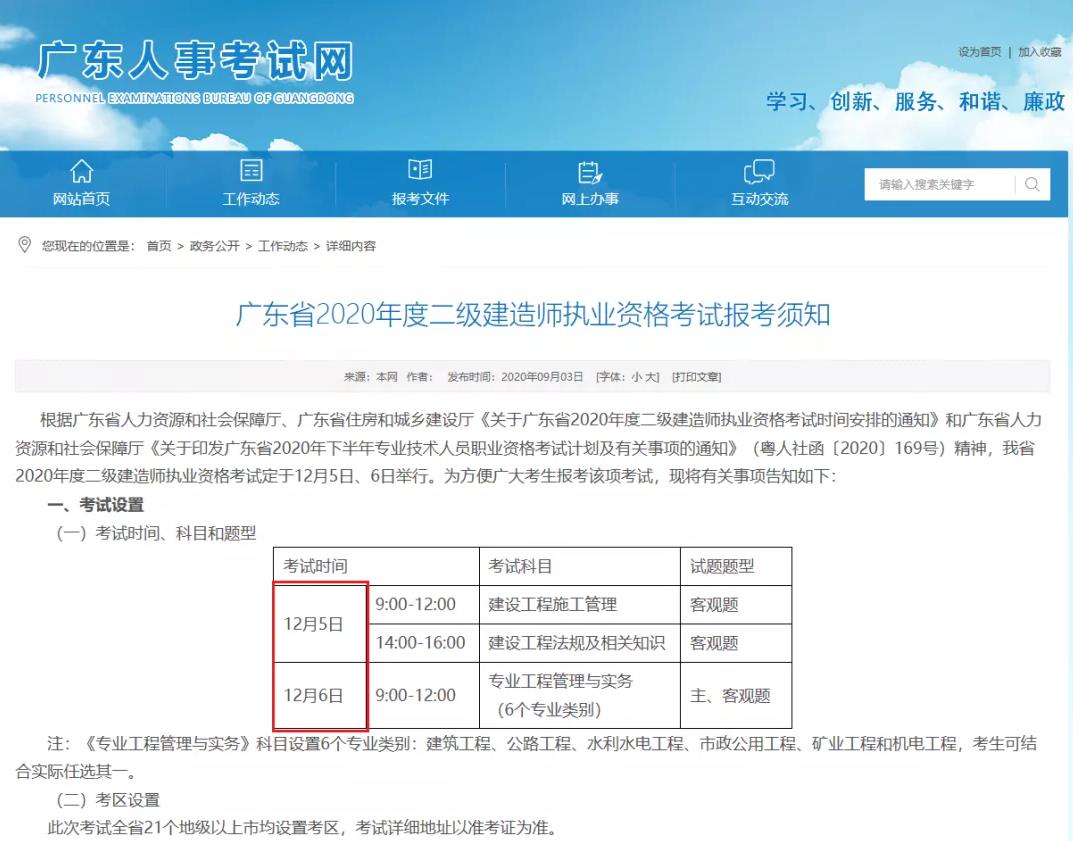This screenshot has height=841, width=1073.
Task: Open the 网站首页 navigation label
Action: point(81,199)
